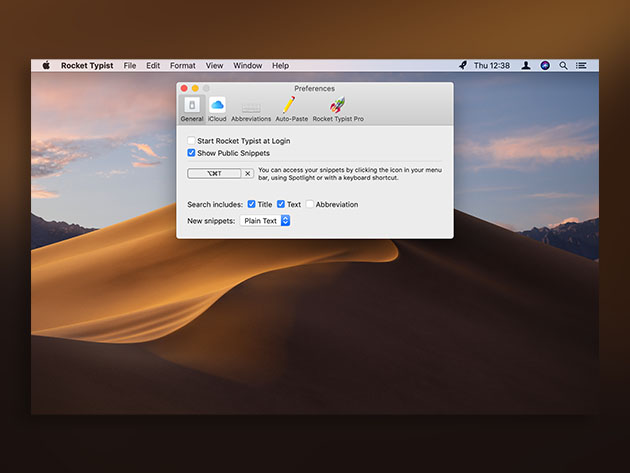Open the Rocket Typist app menu

point(87,66)
